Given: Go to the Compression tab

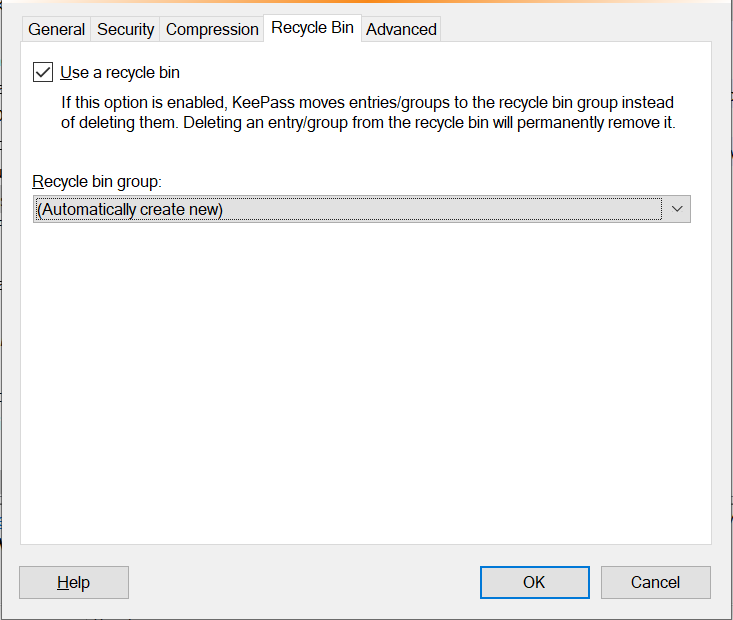Looking at the screenshot, I should (x=212, y=29).
